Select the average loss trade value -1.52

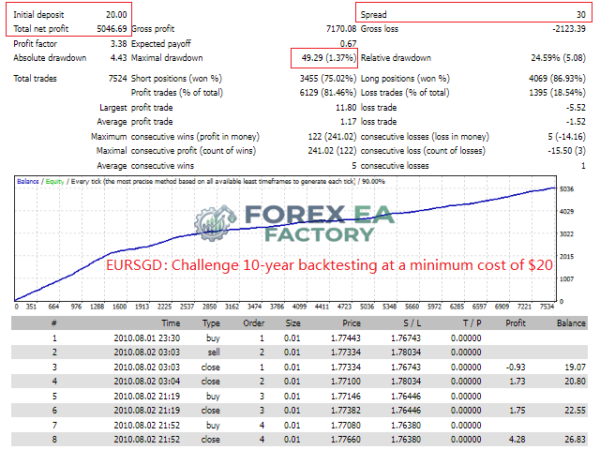tap(576, 122)
